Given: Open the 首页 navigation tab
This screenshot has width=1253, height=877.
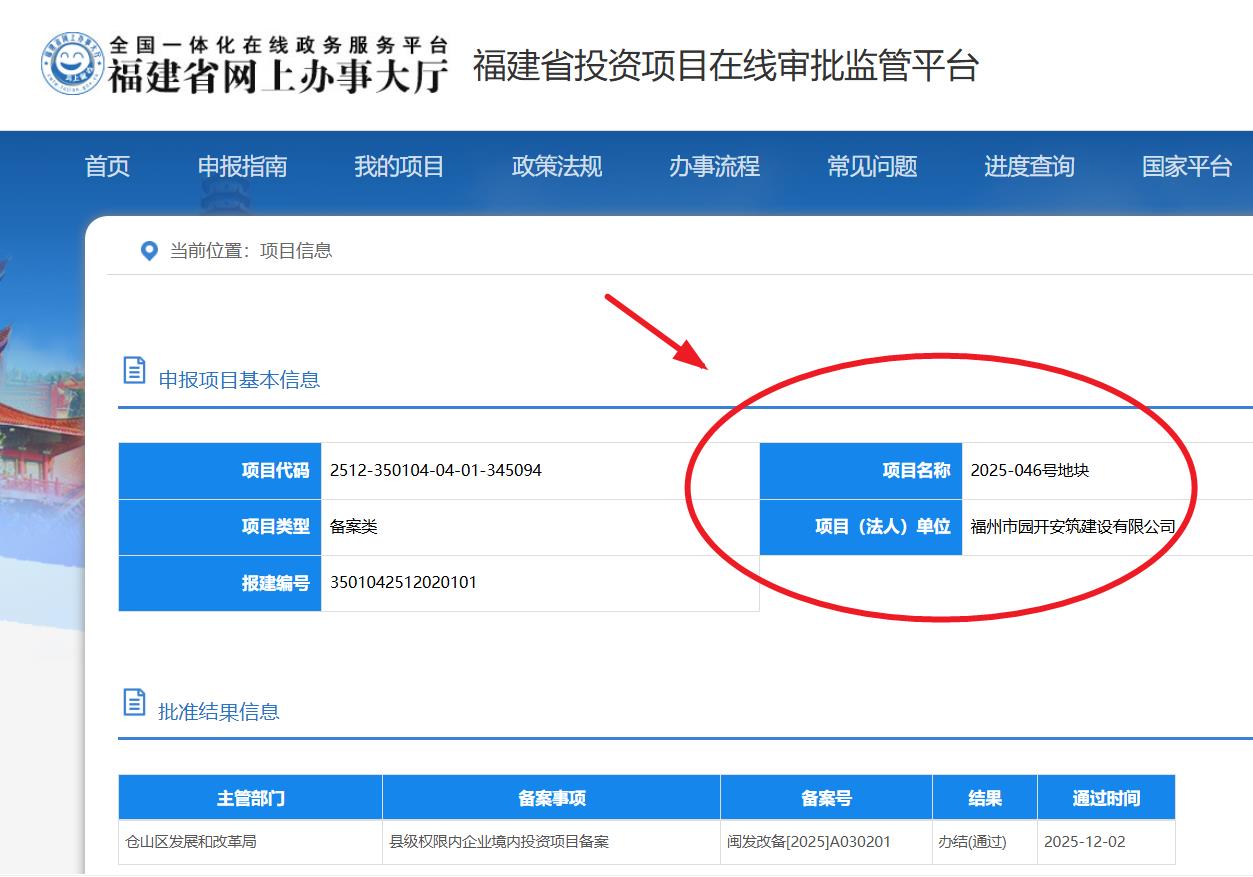Looking at the screenshot, I should pos(107,167).
